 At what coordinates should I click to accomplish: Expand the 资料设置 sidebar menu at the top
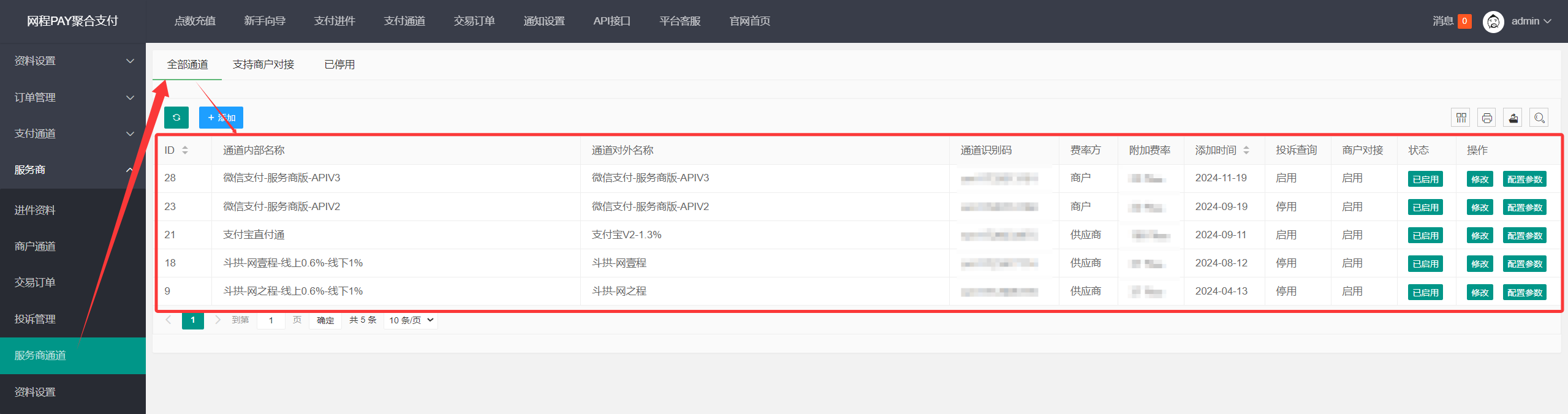coord(73,61)
